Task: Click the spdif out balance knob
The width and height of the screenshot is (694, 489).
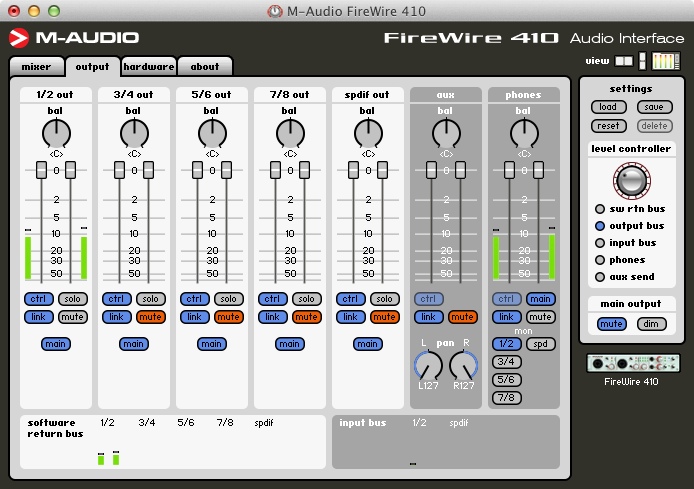Action: point(368,133)
